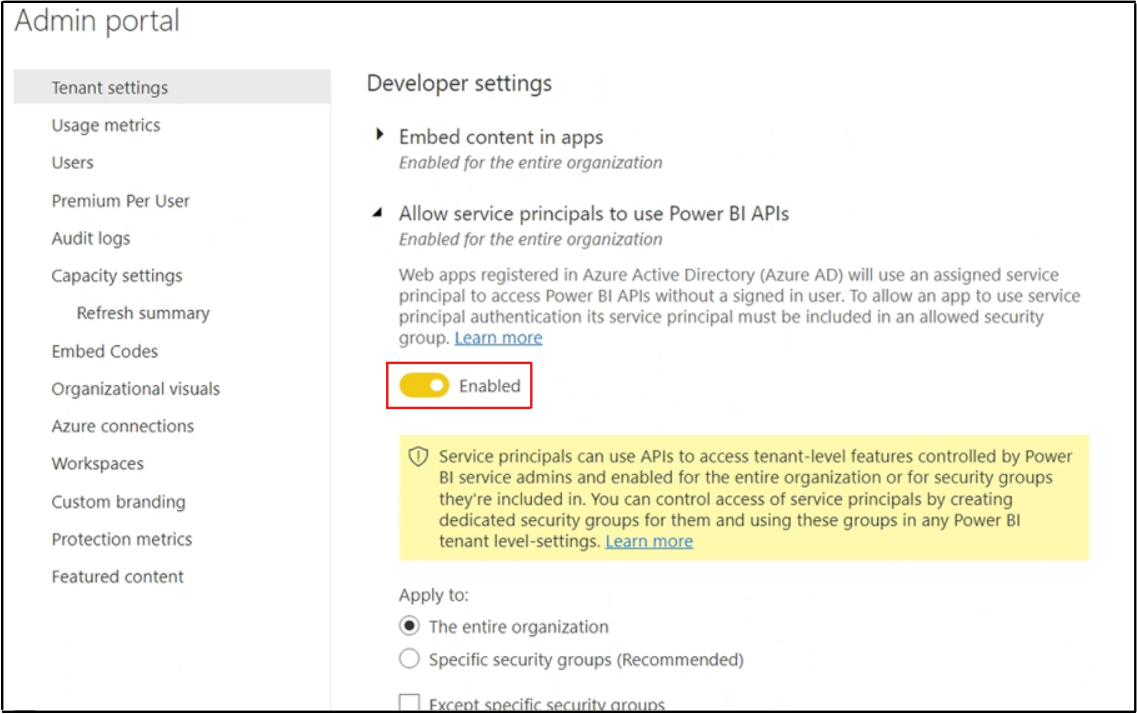Click the shield warning icon in yellow notice
This screenshot has width=1137, height=714.
(418, 457)
